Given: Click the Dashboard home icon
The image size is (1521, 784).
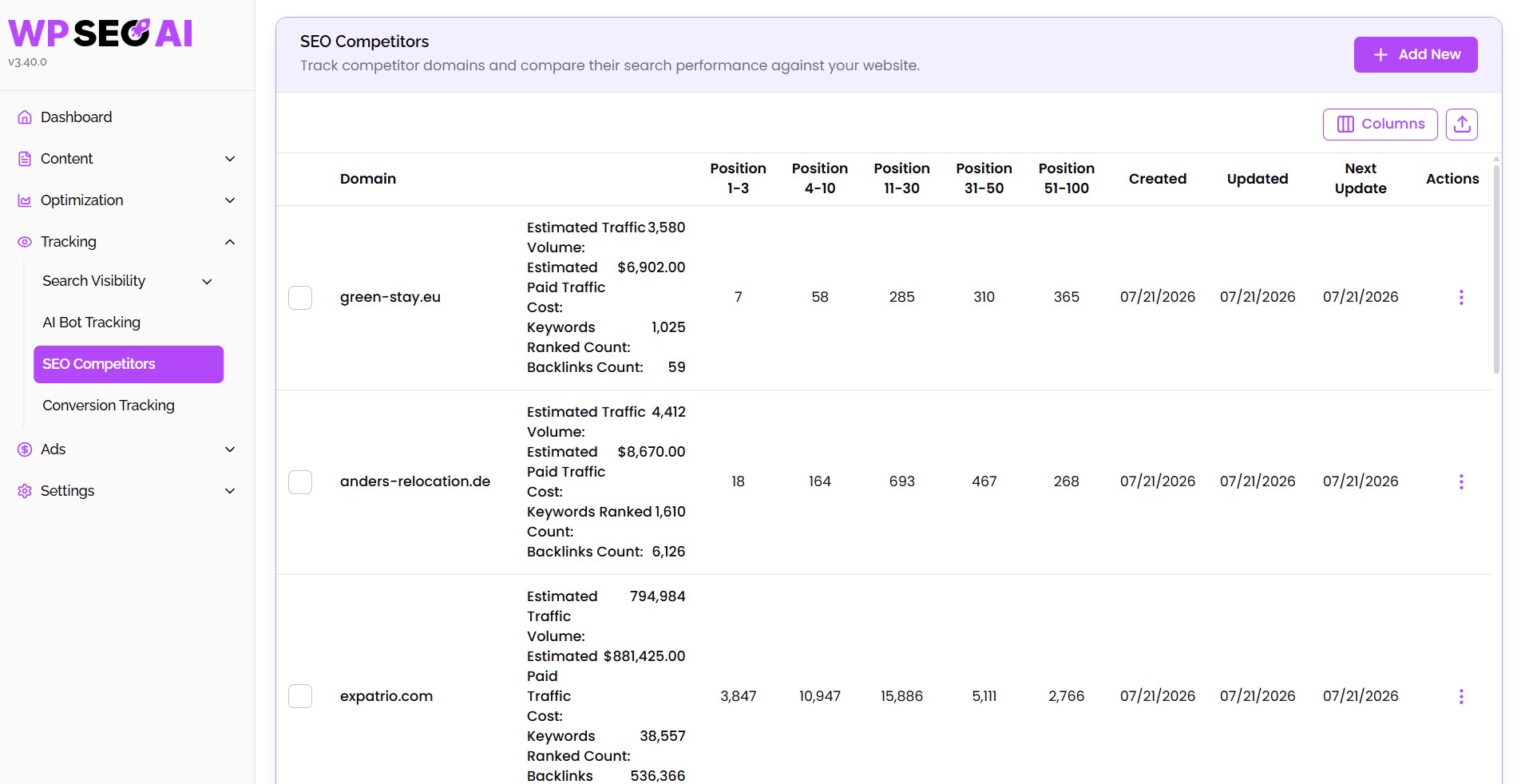Looking at the screenshot, I should pyautogui.click(x=25, y=117).
